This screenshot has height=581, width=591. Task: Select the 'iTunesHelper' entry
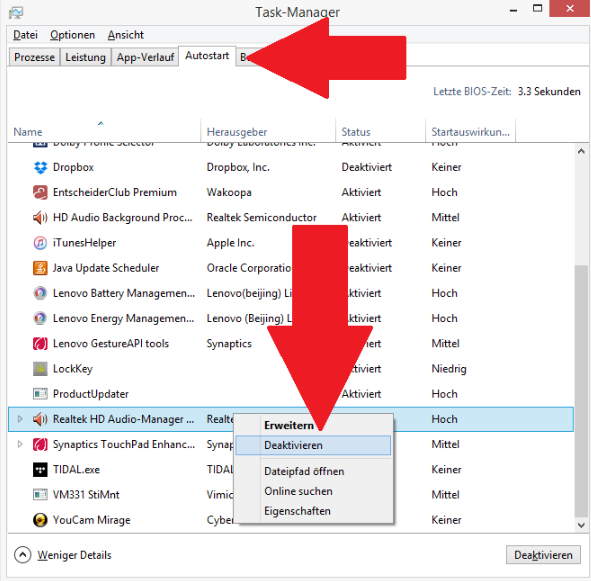[x=84, y=243]
